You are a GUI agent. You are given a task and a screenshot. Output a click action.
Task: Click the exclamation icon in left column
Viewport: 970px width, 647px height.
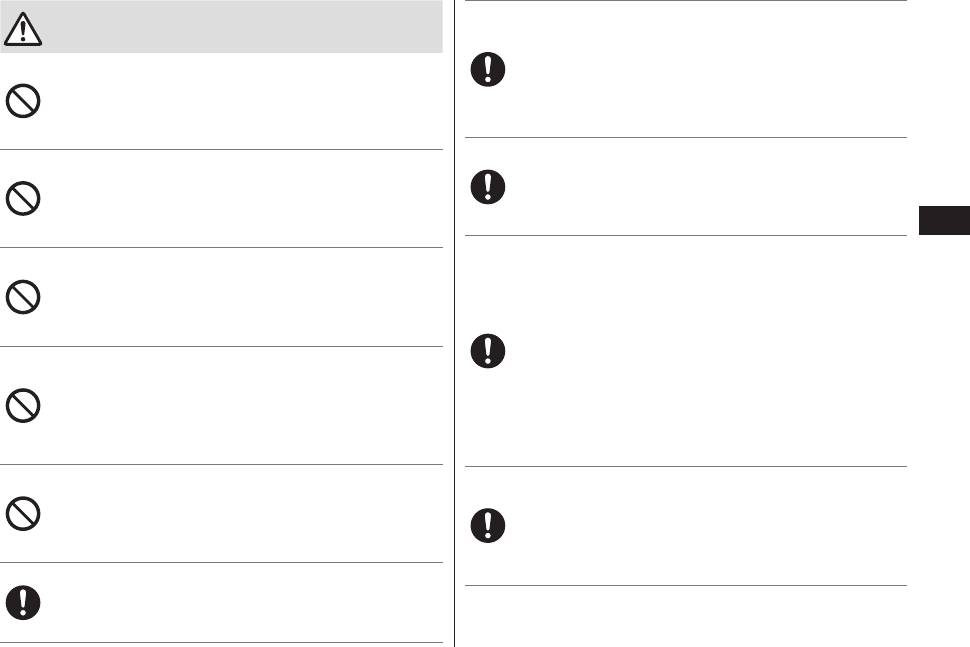click(x=24, y=601)
